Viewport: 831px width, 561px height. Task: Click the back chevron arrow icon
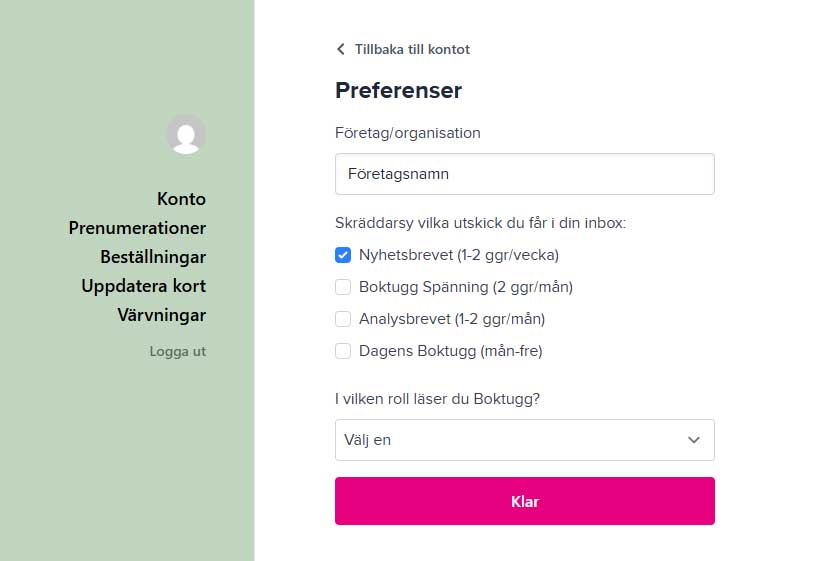341,49
